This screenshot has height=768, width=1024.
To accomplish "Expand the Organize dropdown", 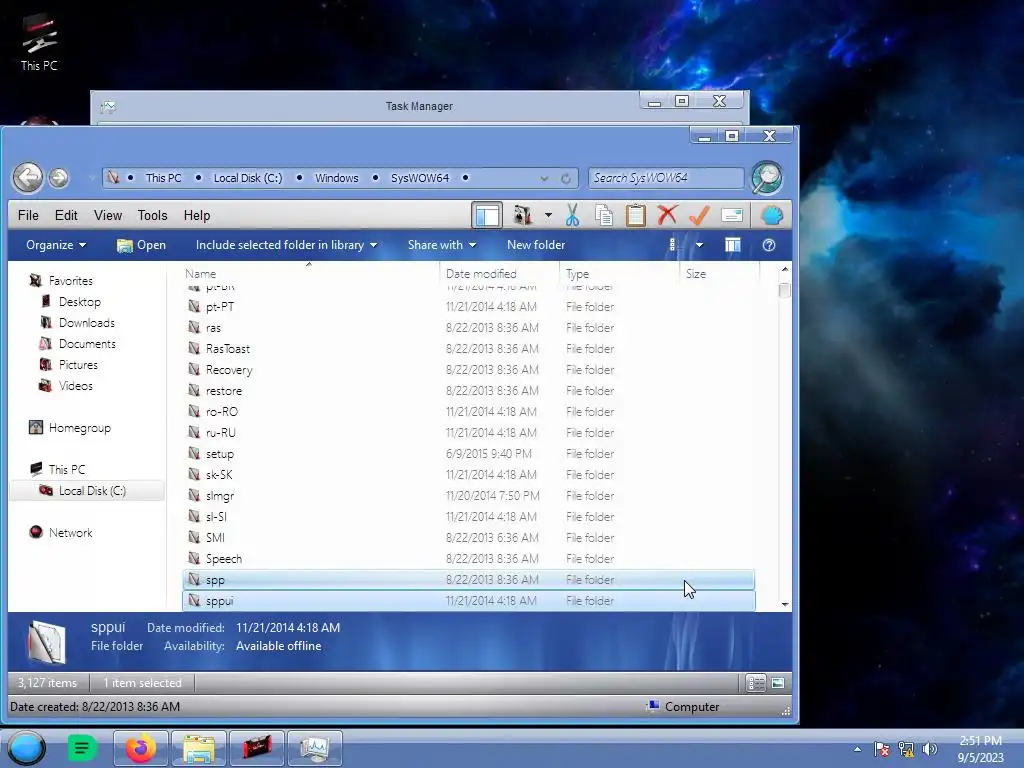I will 56,245.
